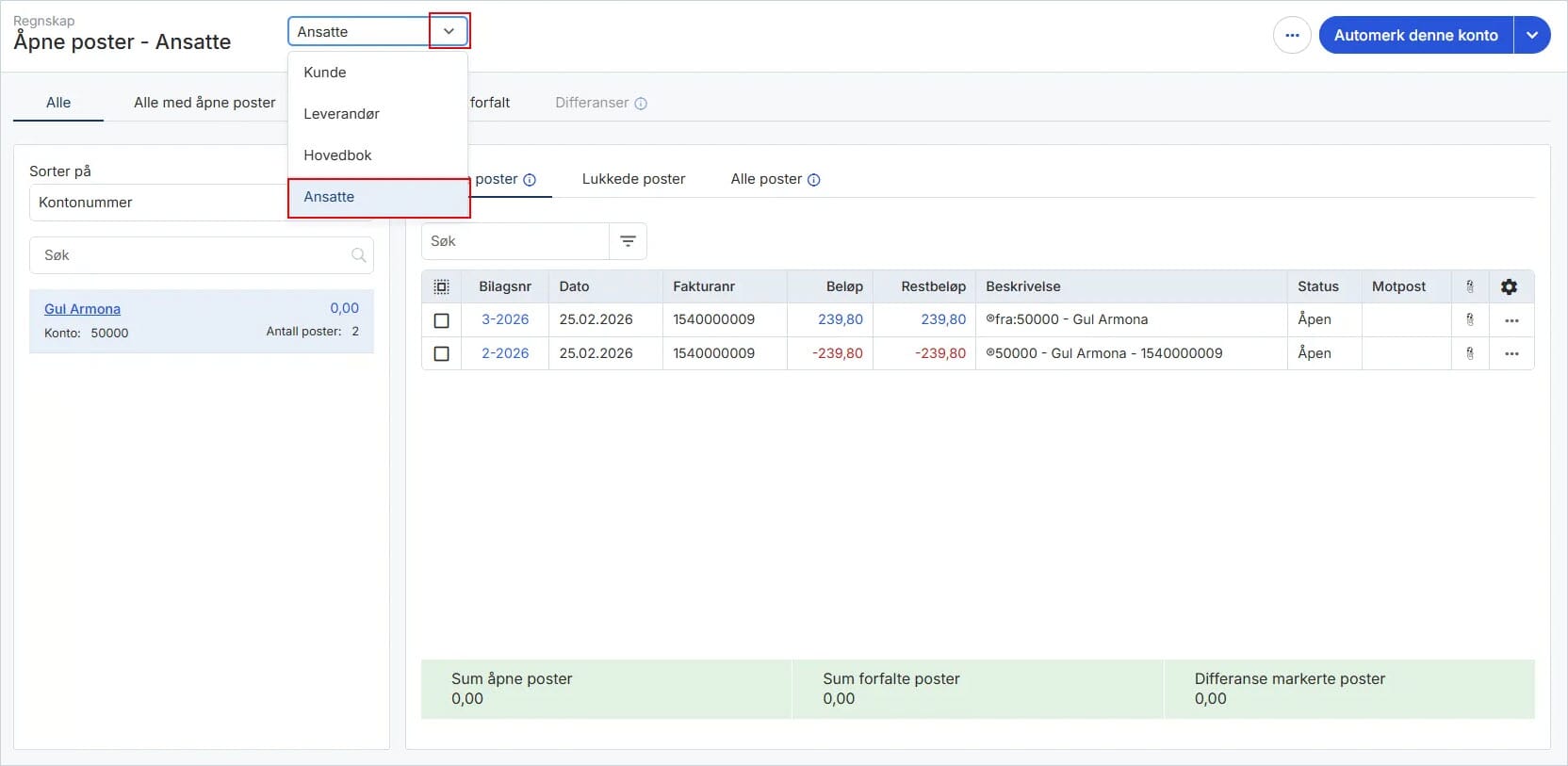Open attachment icon for bilag 3-2026

pos(1470,320)
